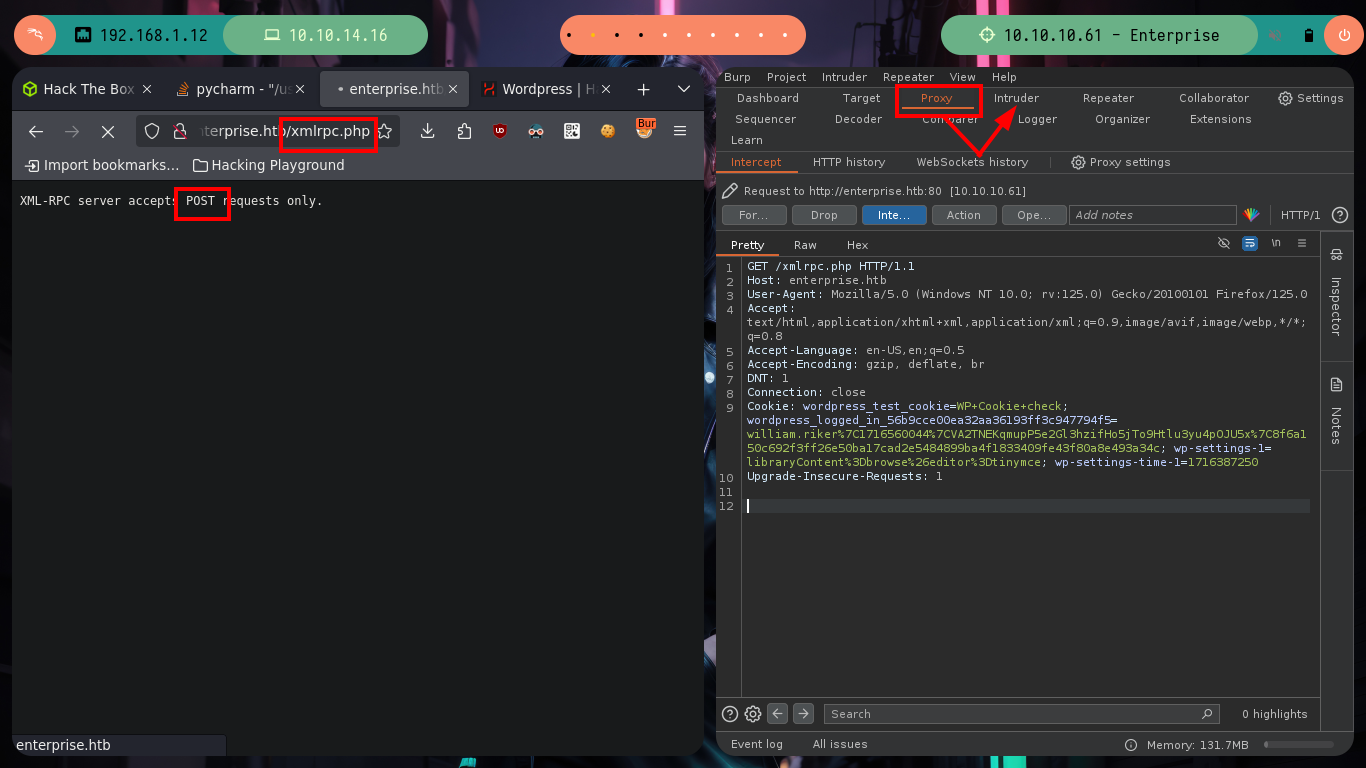Open Burp Settings with the gear
1366x768 pixels.
coord(1310,98)
